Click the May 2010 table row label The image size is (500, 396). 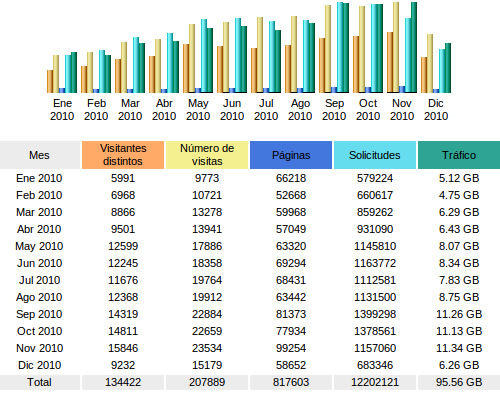pyautogui.click(x=39, y=246)
